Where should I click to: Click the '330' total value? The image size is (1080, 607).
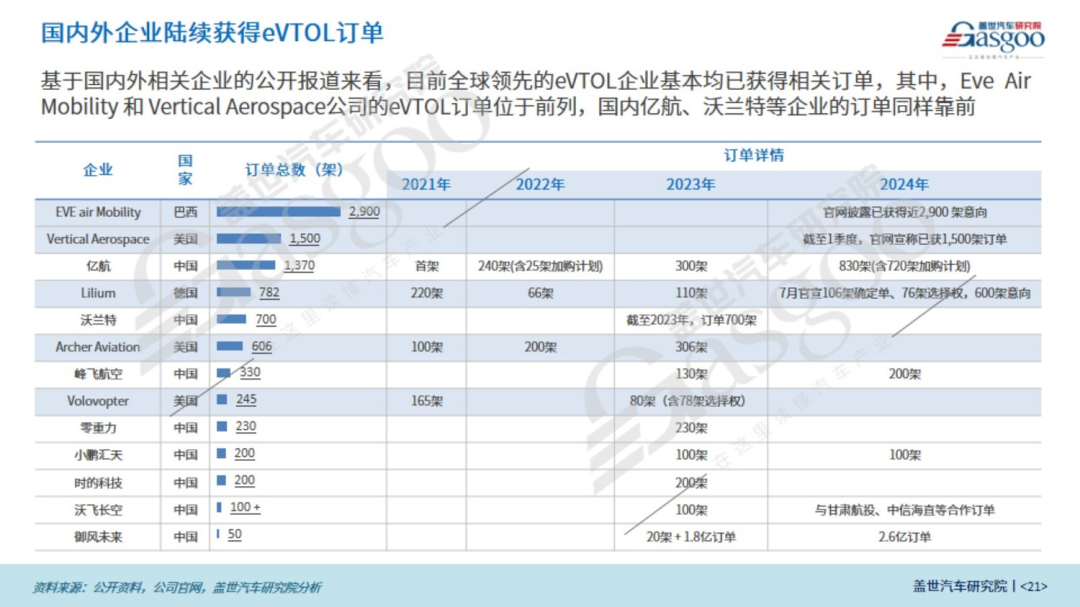click(250, 372)
